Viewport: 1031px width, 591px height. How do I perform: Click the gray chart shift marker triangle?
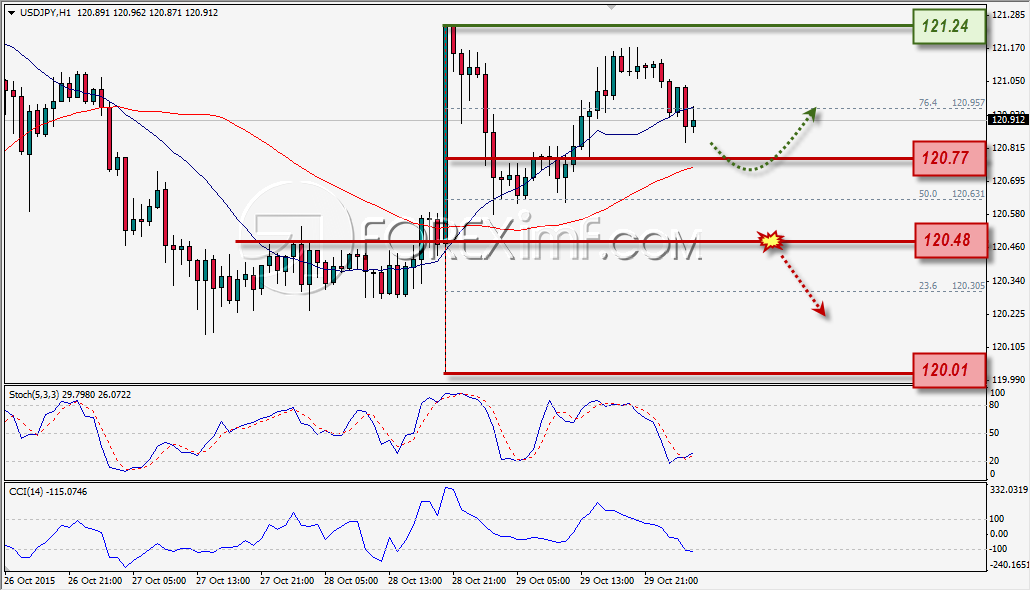(611, 7)
